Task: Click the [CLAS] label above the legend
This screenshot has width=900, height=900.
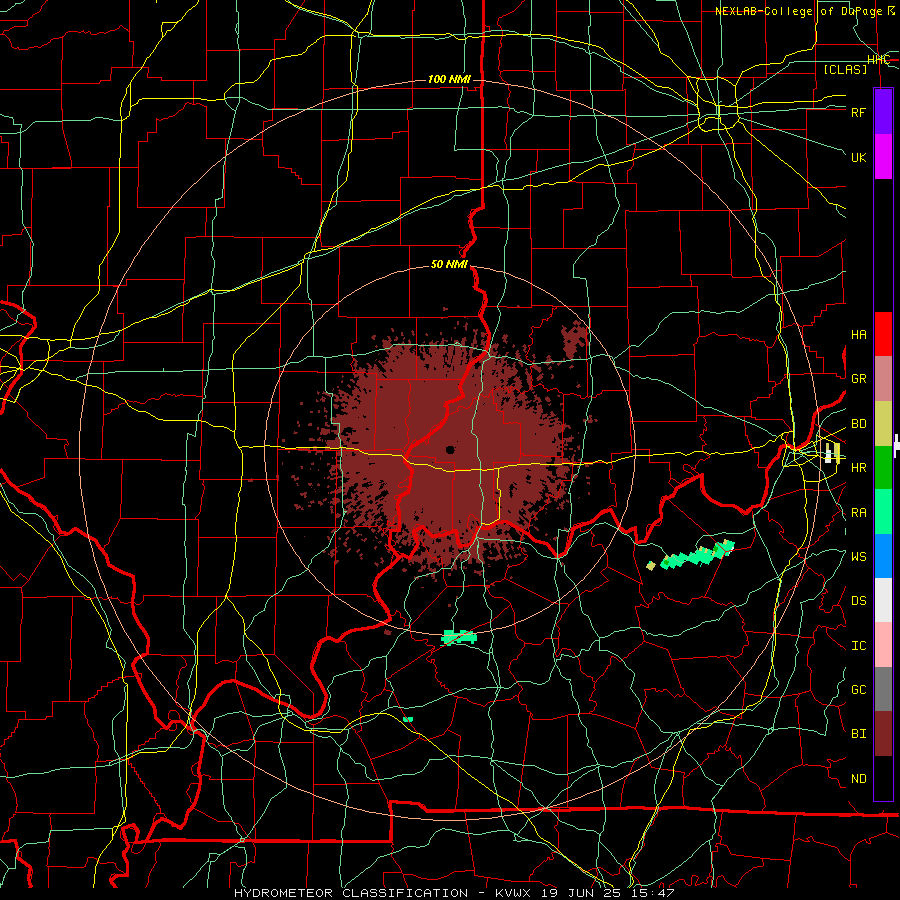Action: click(x=845, y=69)
